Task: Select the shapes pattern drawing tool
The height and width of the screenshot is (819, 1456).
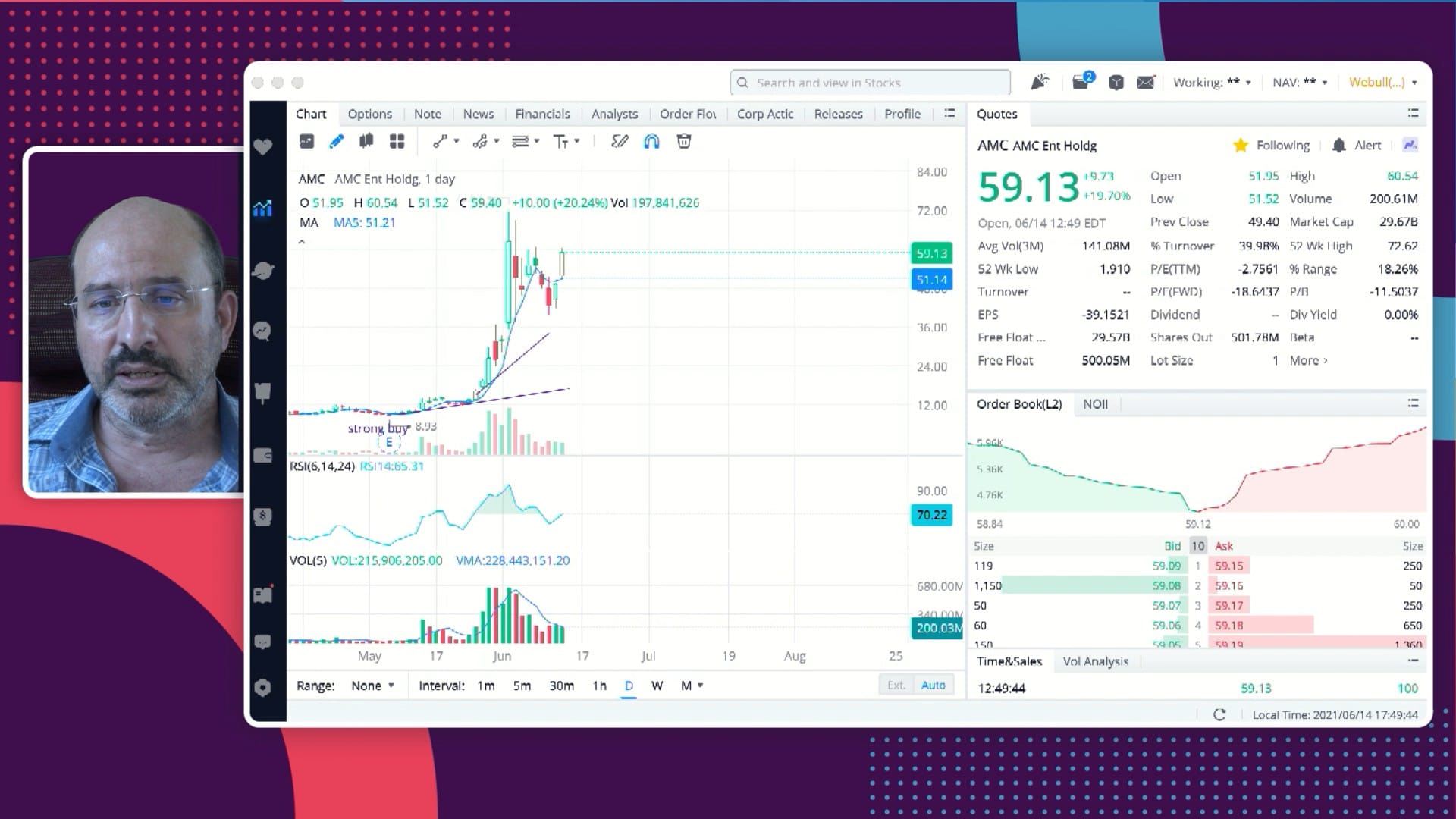Action: click(480, 142)
